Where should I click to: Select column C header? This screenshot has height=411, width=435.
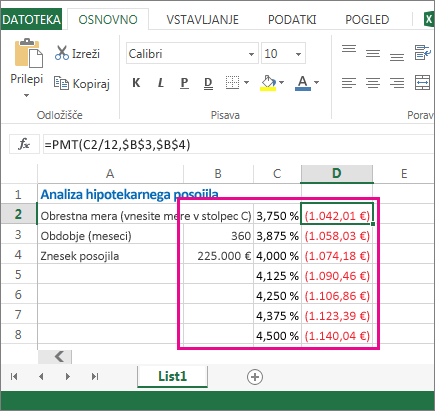[x=277, y=174]
